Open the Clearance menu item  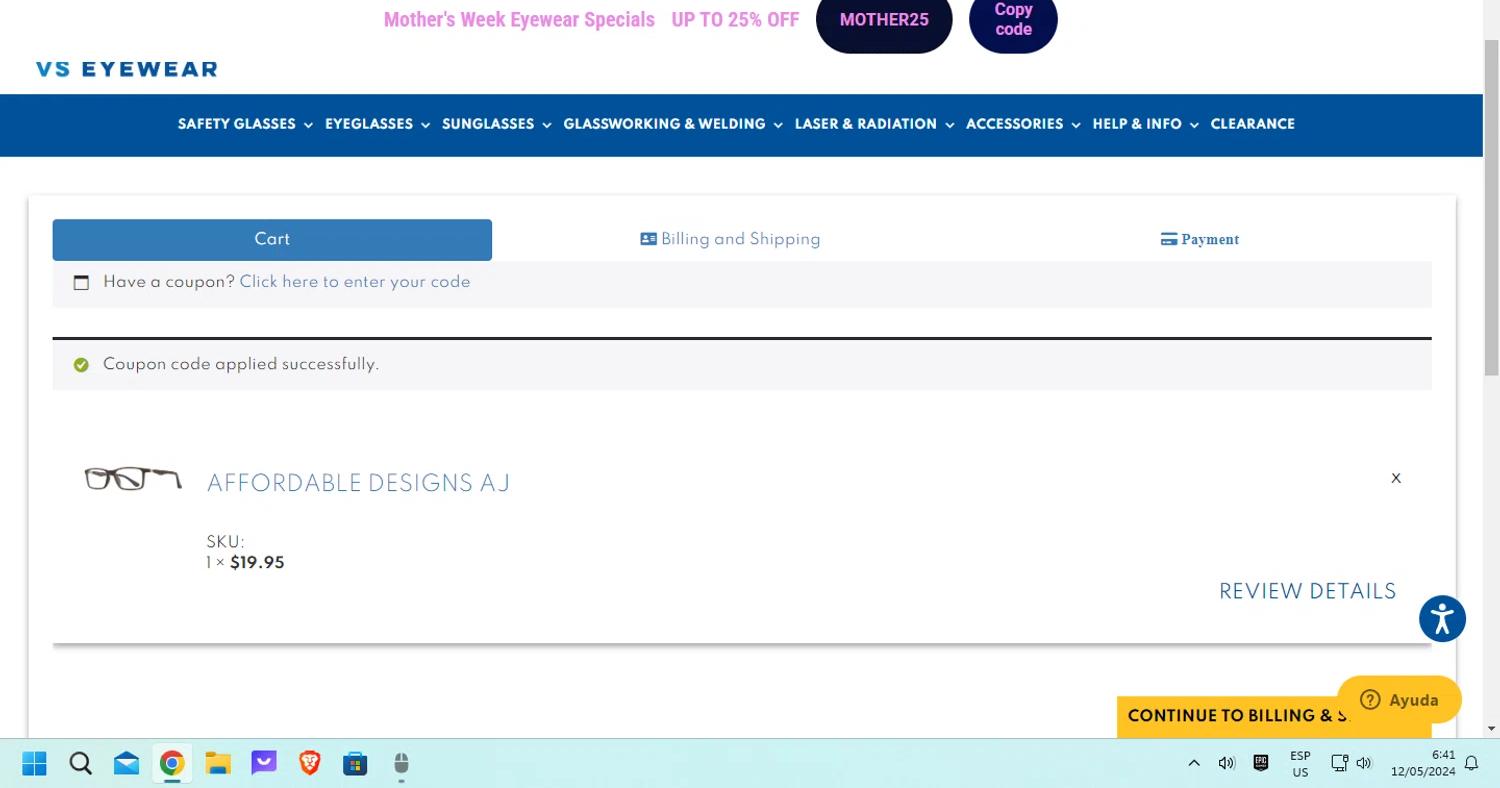tap(1252, 124)
